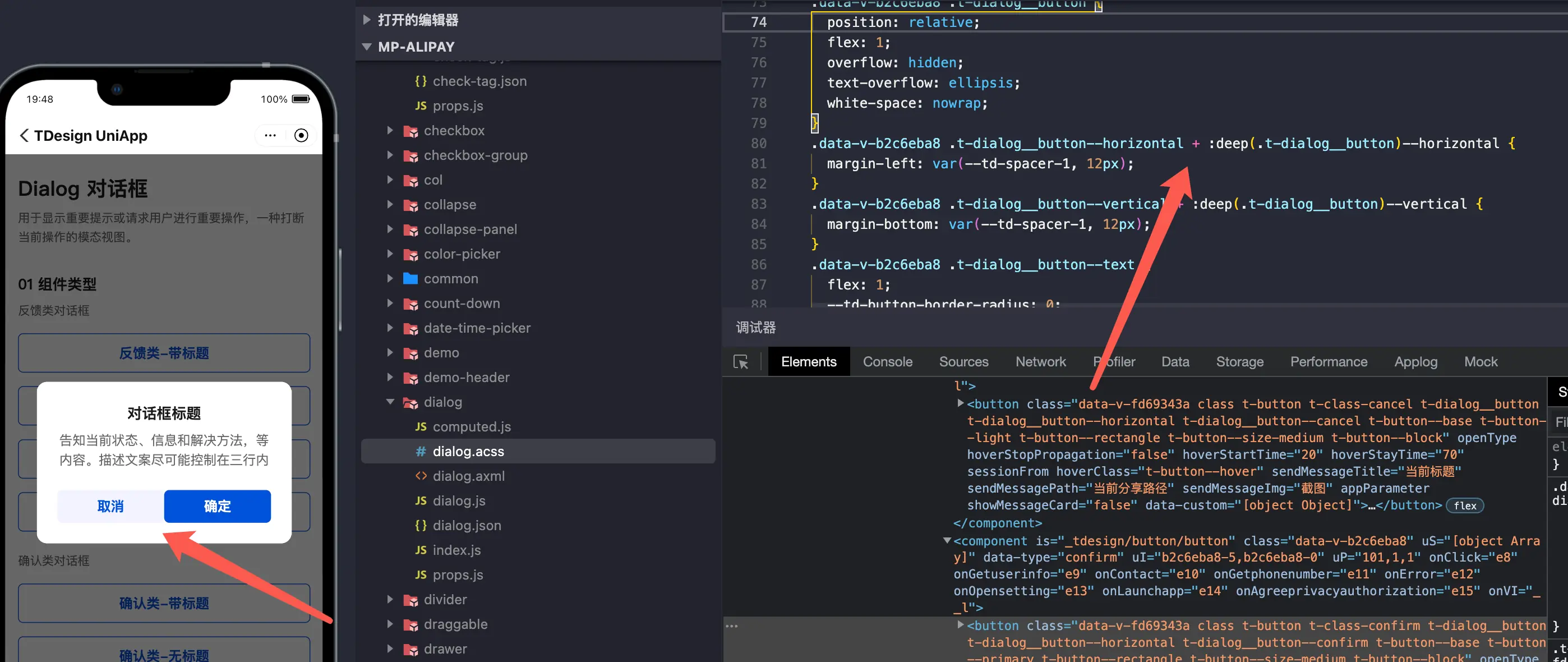Image resolution: width=1568 pixels, height=662 pixels.
Task: Tap the circular capsule close icon
Action: [x=301, y=135]
